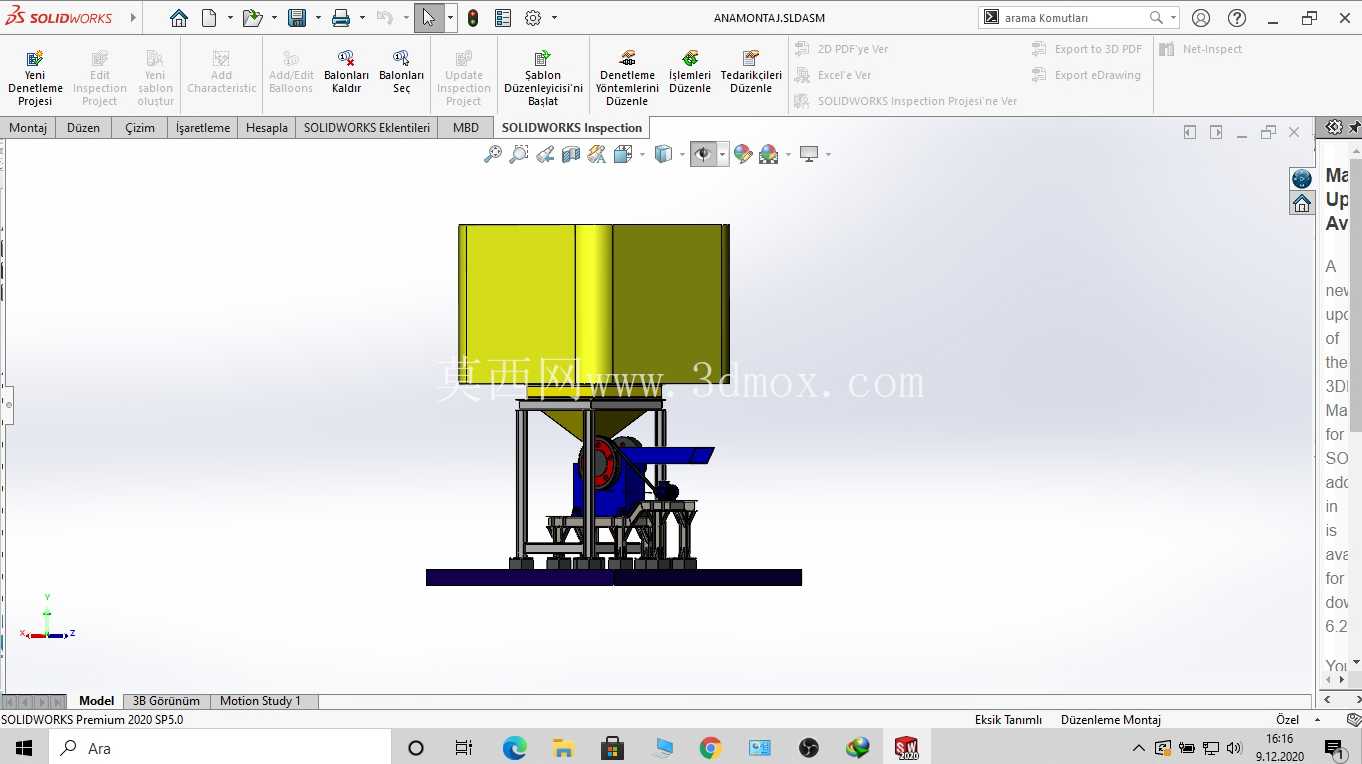Launch Şablon Düzenleyicisi'ni Başlat
Viewport: 1362px width, 764px height.
click(x=543, y=78)
